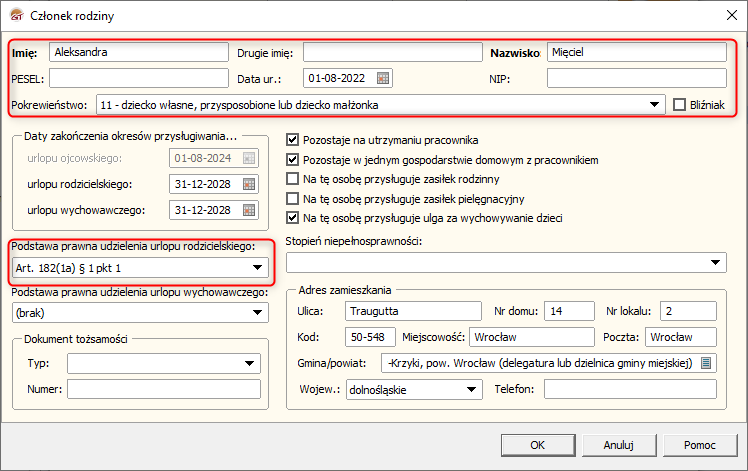Expand the Pokrewieństwo dropdown list
This screenshot has width=748, height=471.
(654, 104)
